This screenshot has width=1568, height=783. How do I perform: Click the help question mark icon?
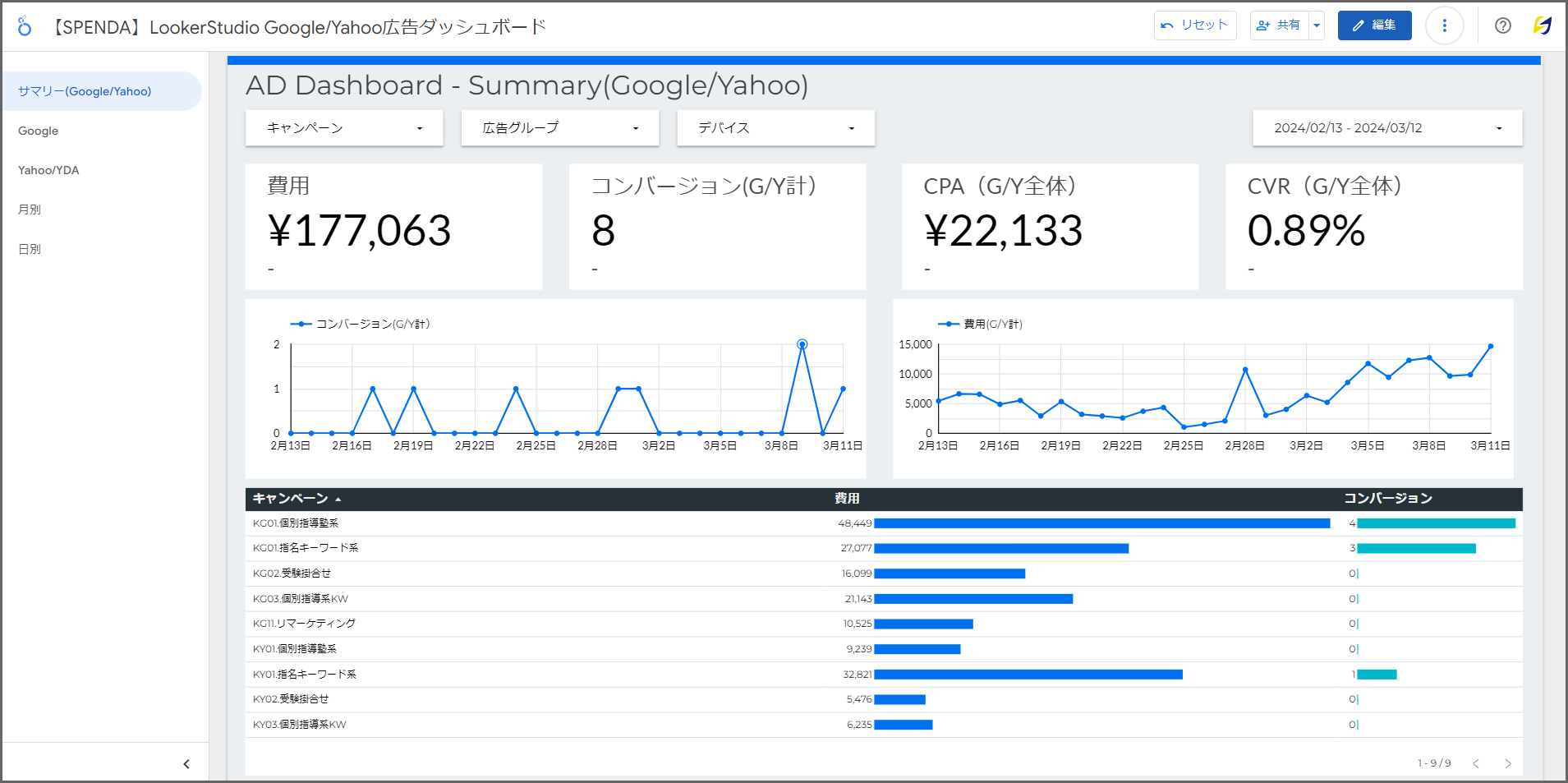tap(1503, 25)
